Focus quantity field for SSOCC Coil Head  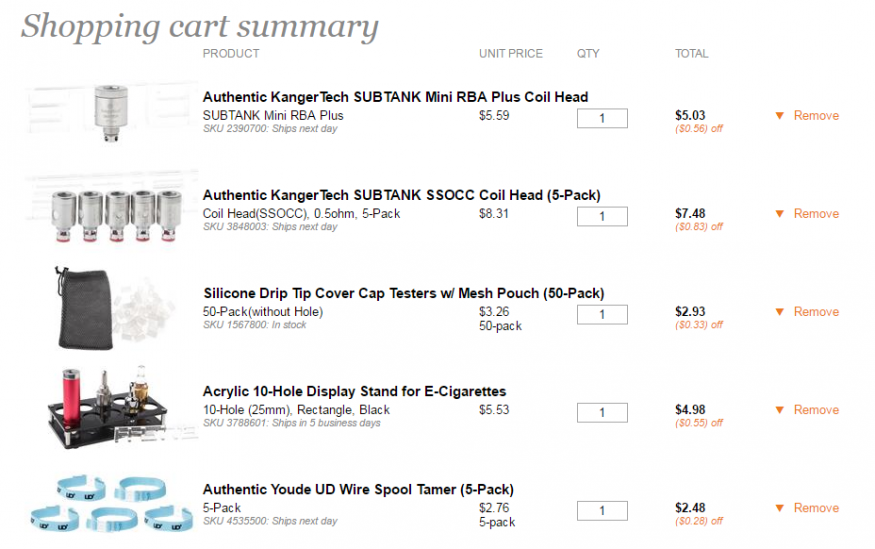(602, 216)
